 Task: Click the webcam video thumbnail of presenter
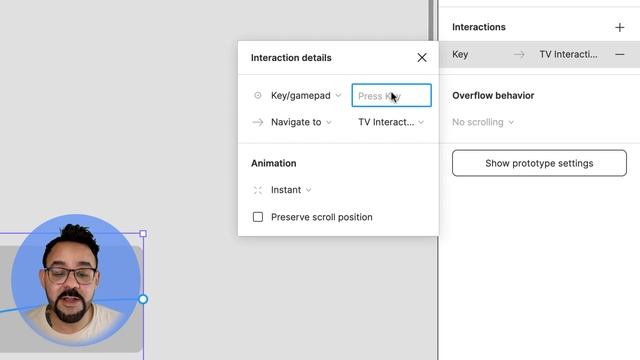click(x=76, y=280)
